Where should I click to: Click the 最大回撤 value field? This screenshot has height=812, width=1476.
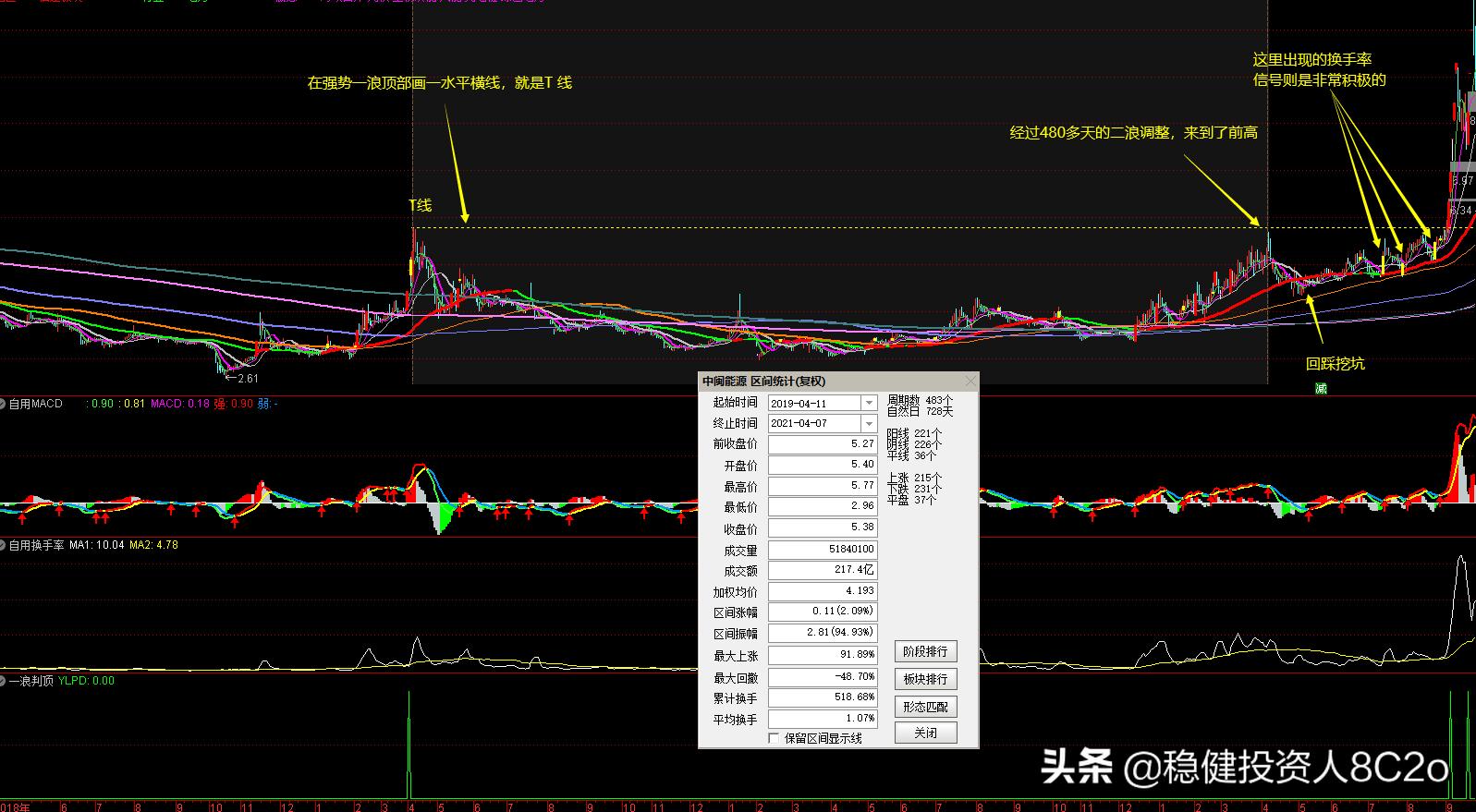[822, 677]
